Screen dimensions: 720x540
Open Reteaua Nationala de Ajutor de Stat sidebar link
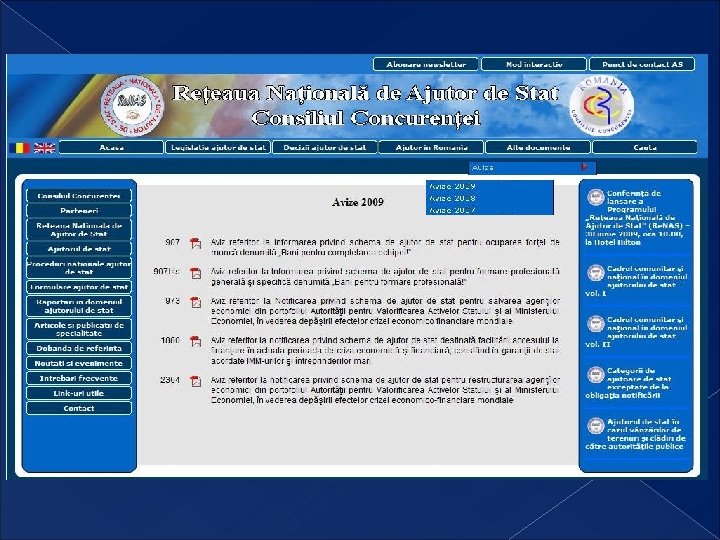[x=79, y=230]
